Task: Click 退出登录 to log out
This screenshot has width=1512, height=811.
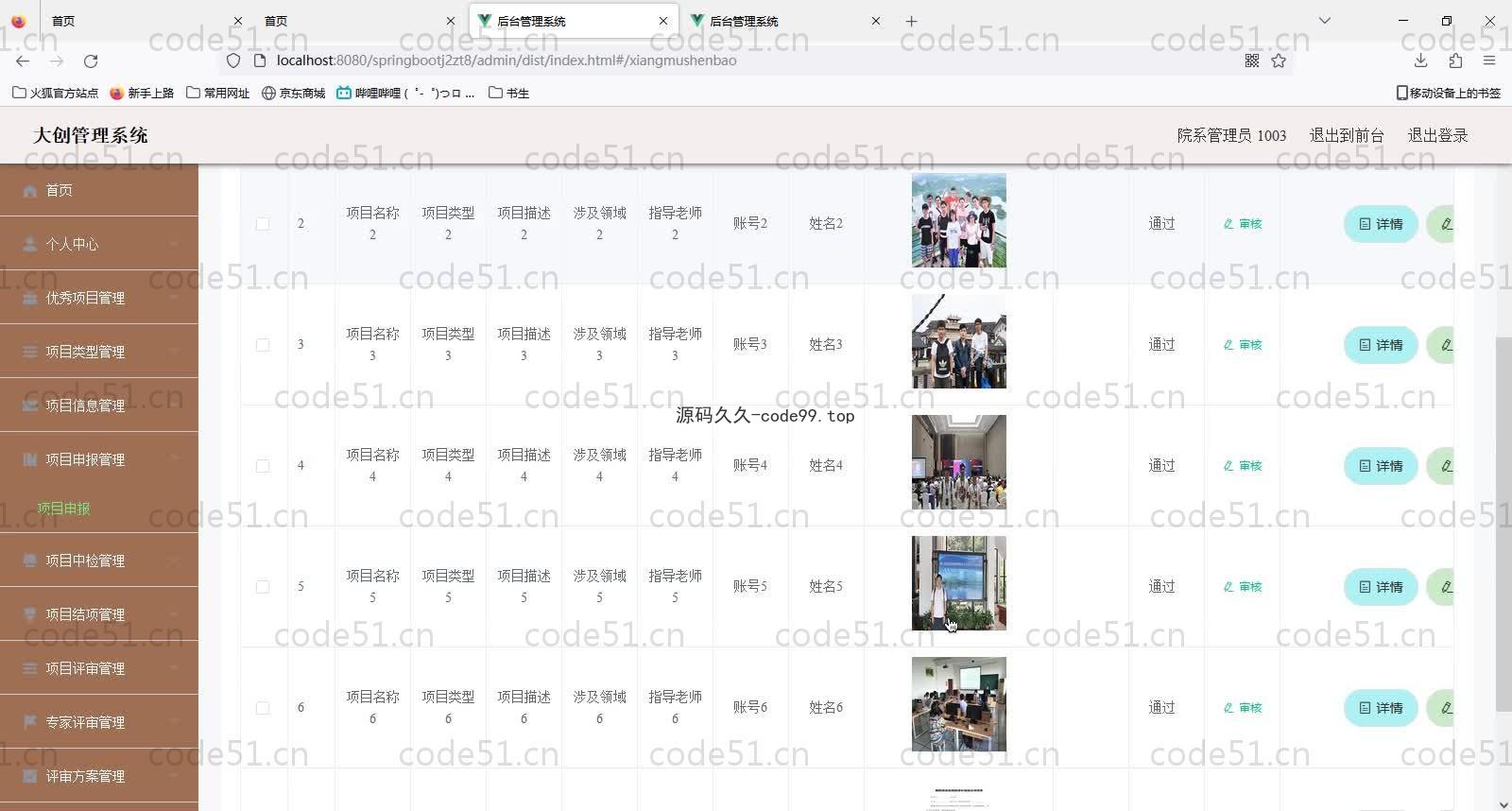Action: click(1437, 135)
